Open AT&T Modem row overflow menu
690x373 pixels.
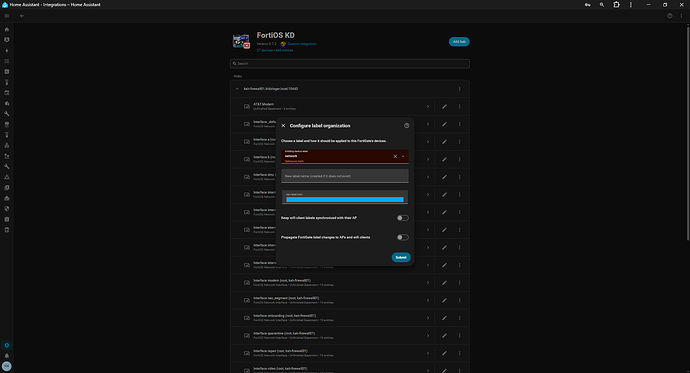[x=459, y=106]
